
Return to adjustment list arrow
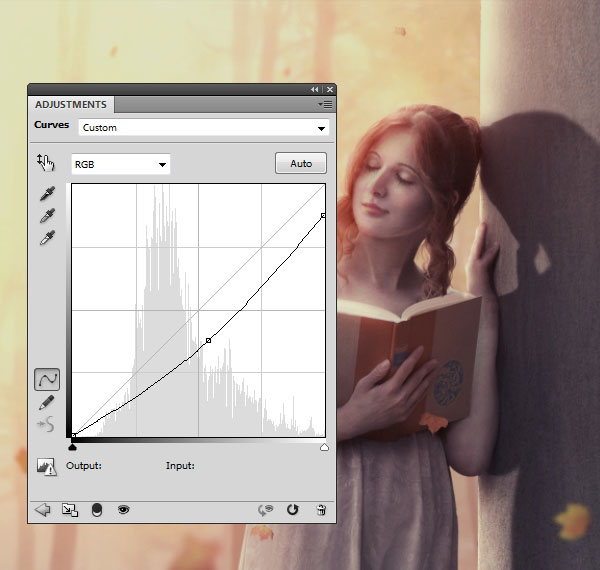42,510
